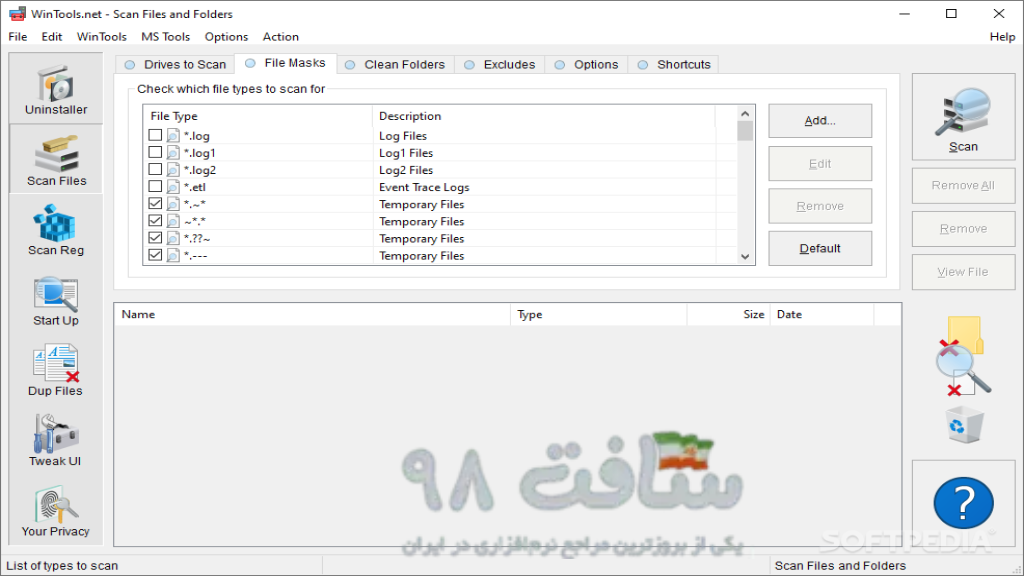Switch to the Clean Folders tab
This screenshot has height=576, width=1024.
click(x=395, y=64)
